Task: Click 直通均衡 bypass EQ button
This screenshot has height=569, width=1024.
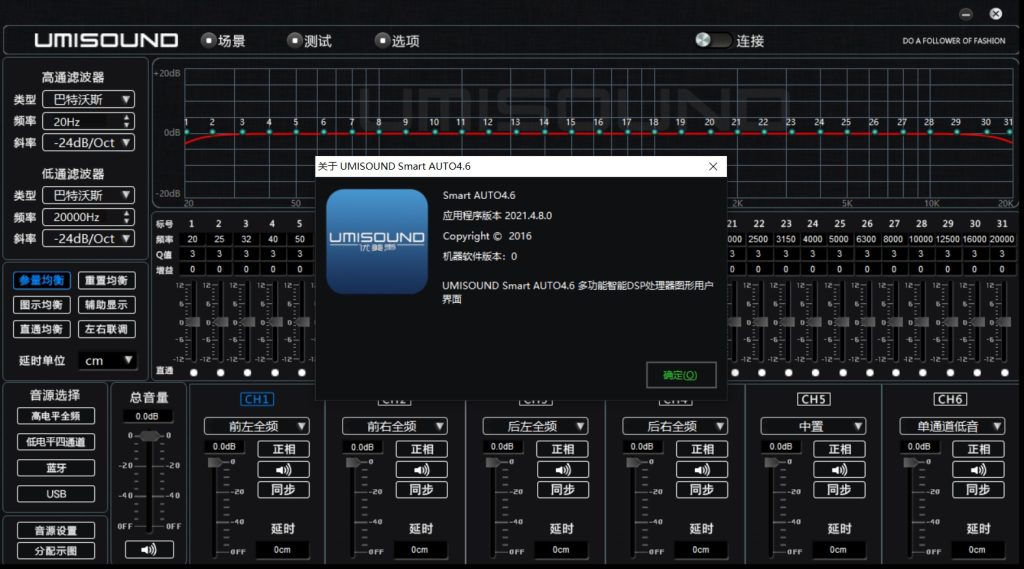Action: pyautogui.click(x=42, y=329)
